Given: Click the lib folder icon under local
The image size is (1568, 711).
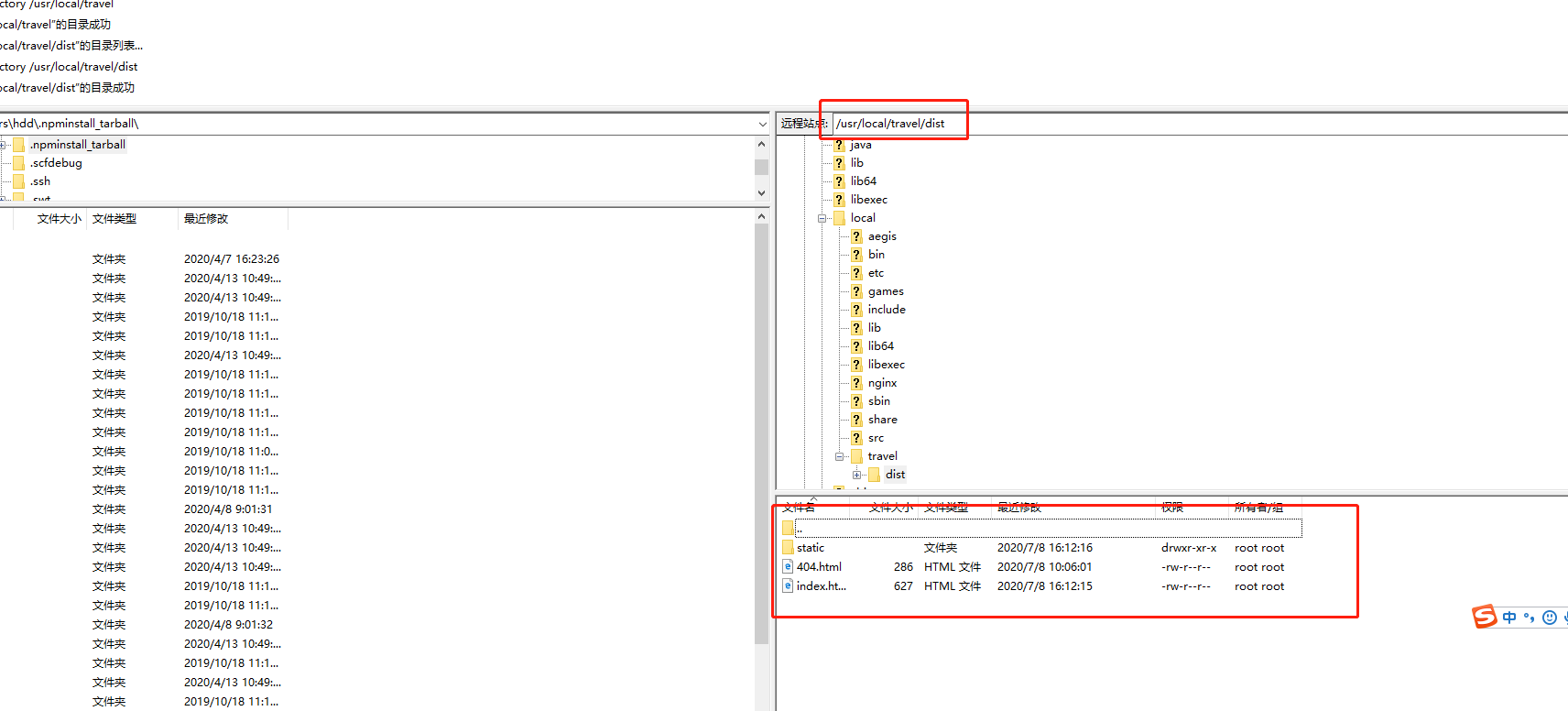Looking at the screenshot, I should [x=856, y=328].
